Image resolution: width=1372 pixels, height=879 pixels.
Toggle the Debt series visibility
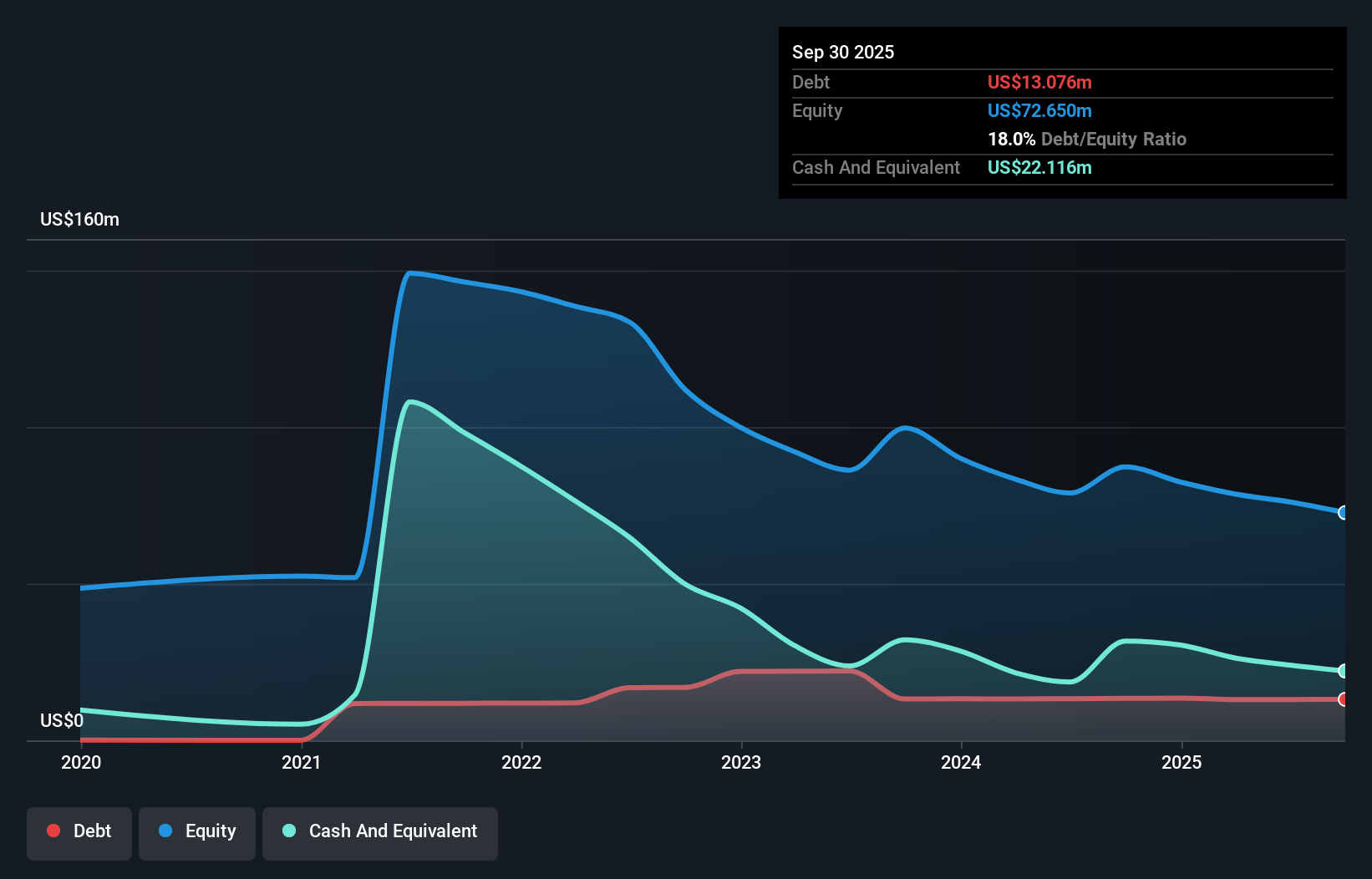[x=79, y=833]
